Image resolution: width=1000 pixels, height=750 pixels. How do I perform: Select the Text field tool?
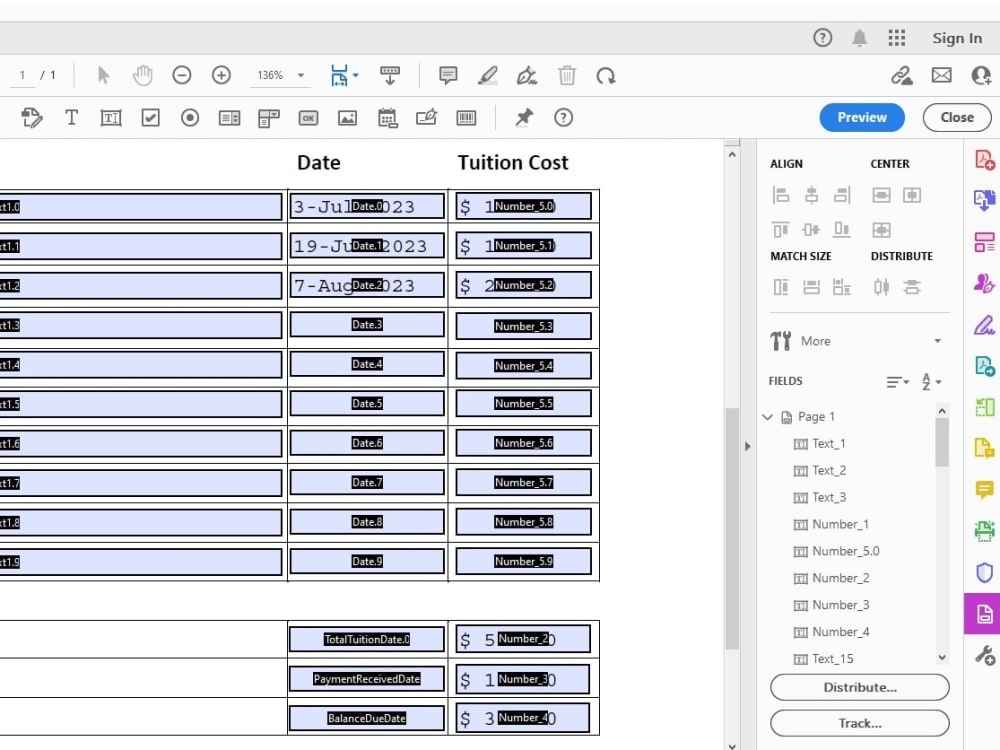tap(110, 117)
